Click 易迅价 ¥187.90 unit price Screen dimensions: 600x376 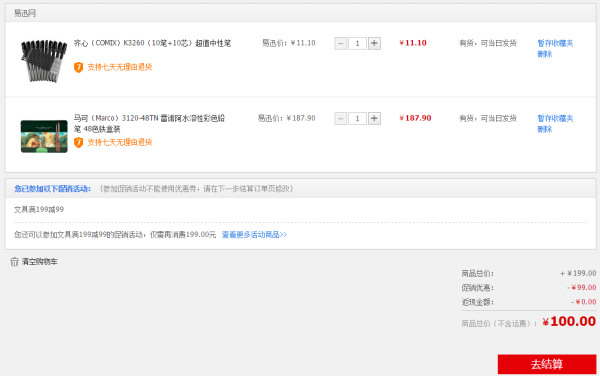click(x=286, y=118)
